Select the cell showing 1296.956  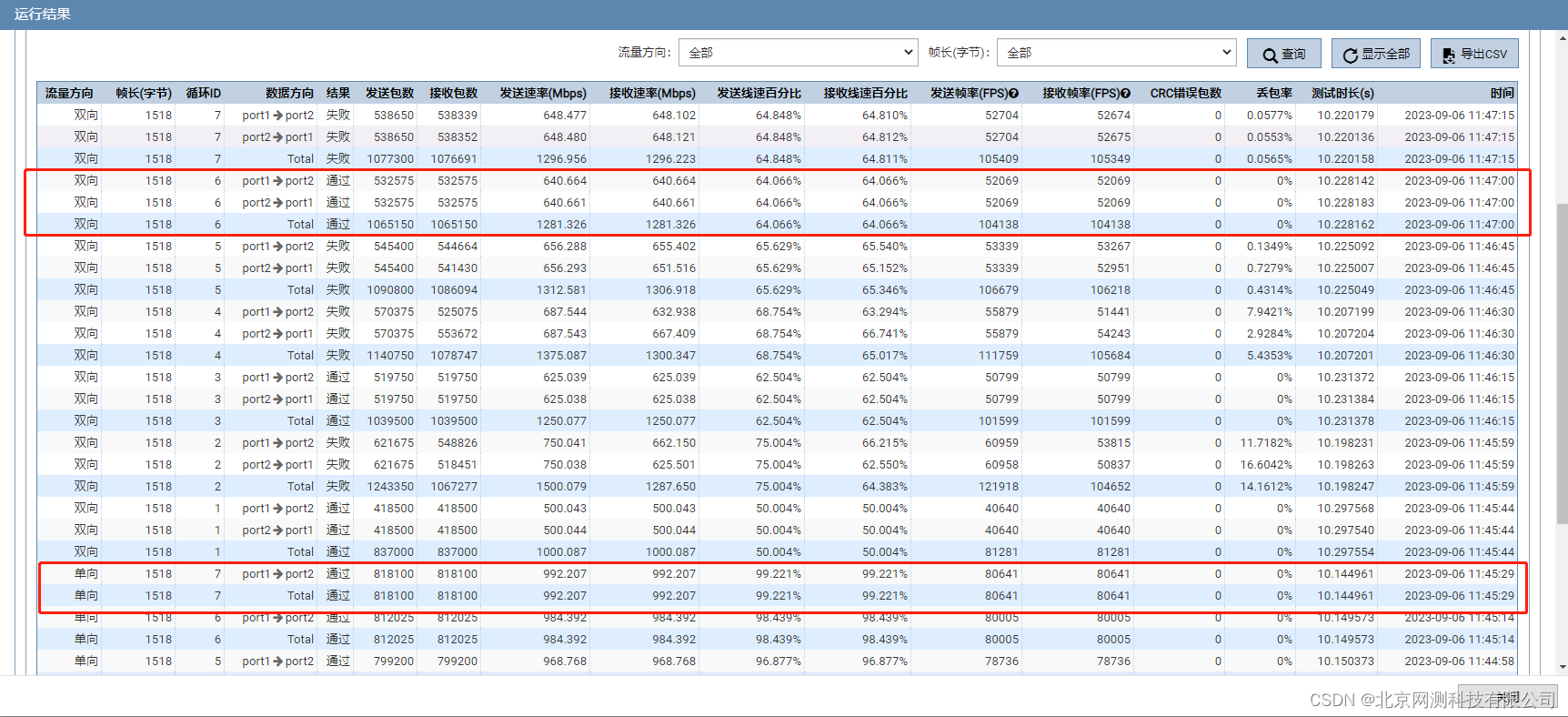[561, 159]
